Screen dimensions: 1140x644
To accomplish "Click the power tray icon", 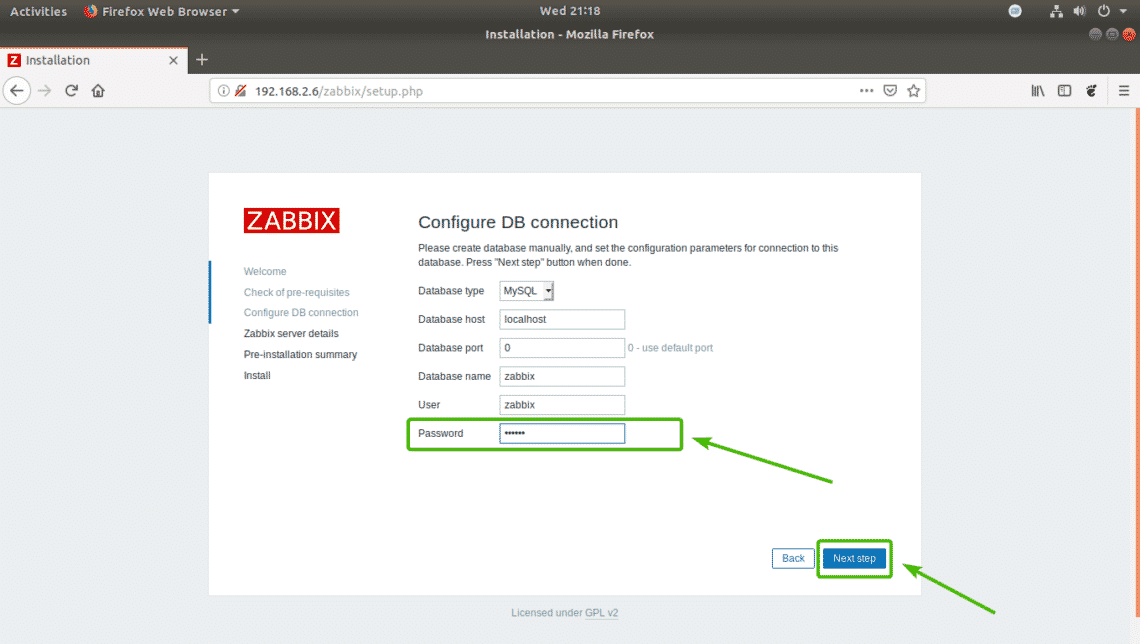I will [1104, 11].
